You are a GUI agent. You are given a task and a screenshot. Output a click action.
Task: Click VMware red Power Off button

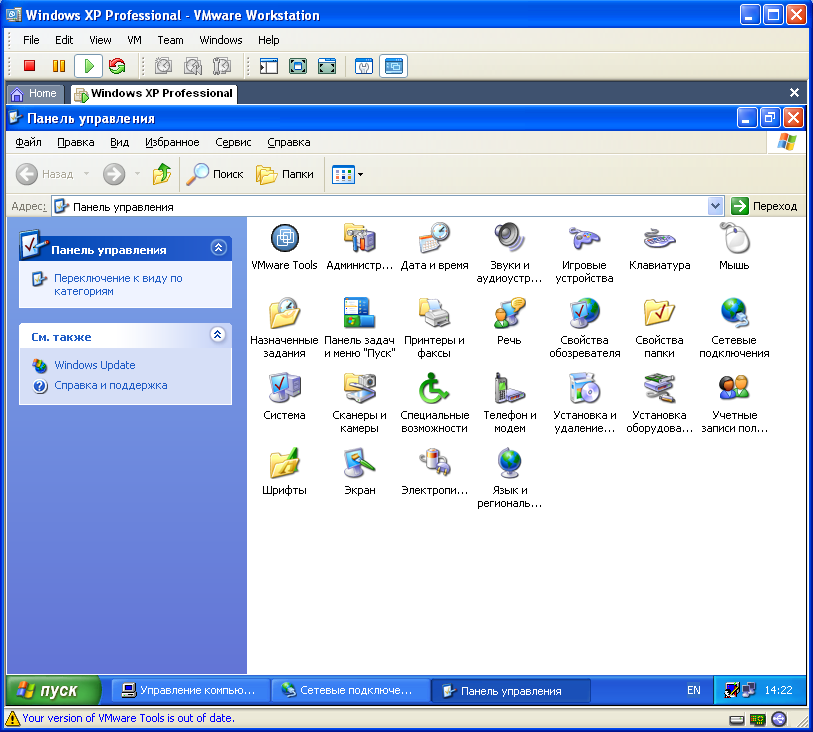[x=30, y=66]
